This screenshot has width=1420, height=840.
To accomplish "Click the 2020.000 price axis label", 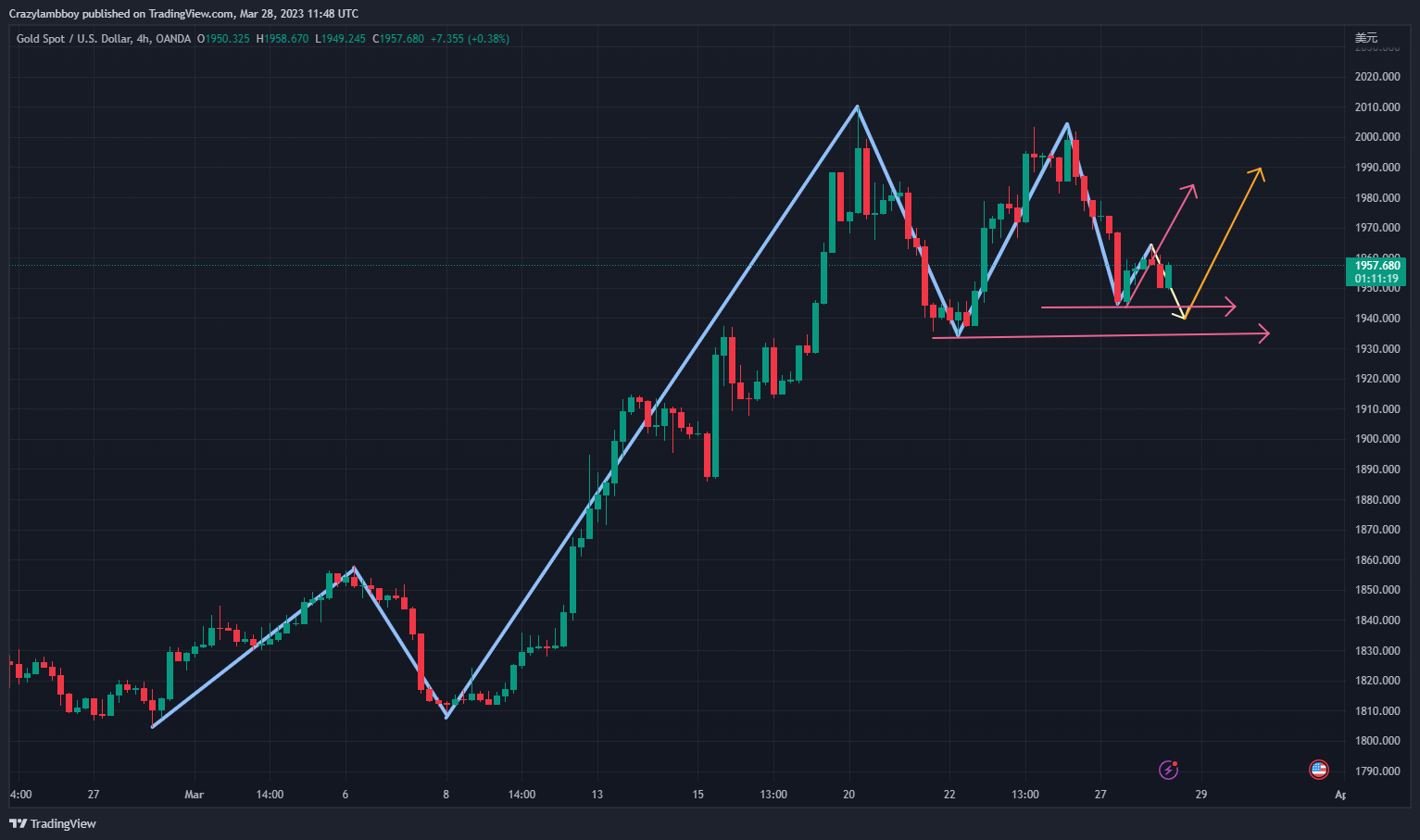I will (x=1377, y=77).
